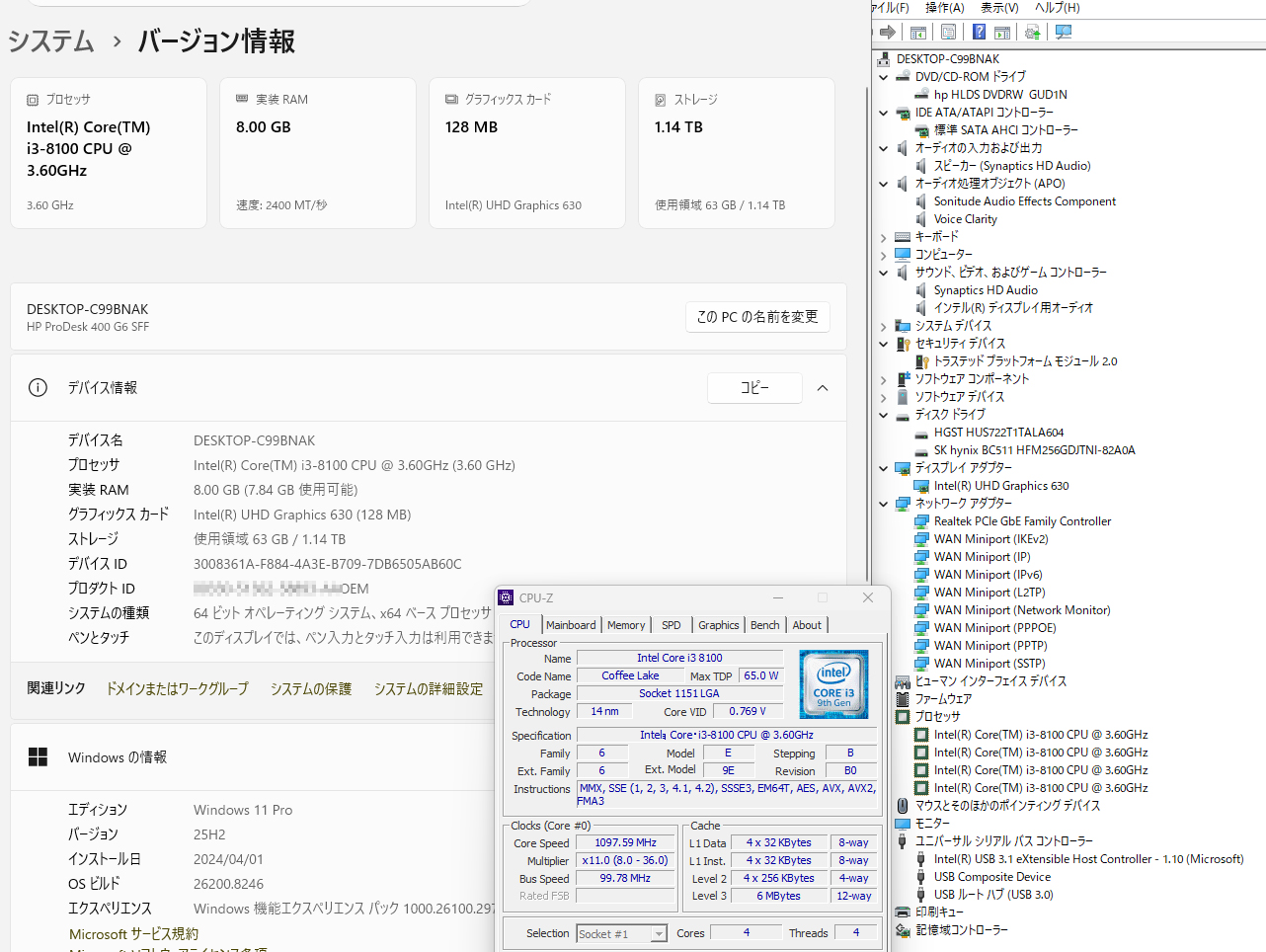
Task: Select USB Composite Device entry
Action: (x=992, y=877)
